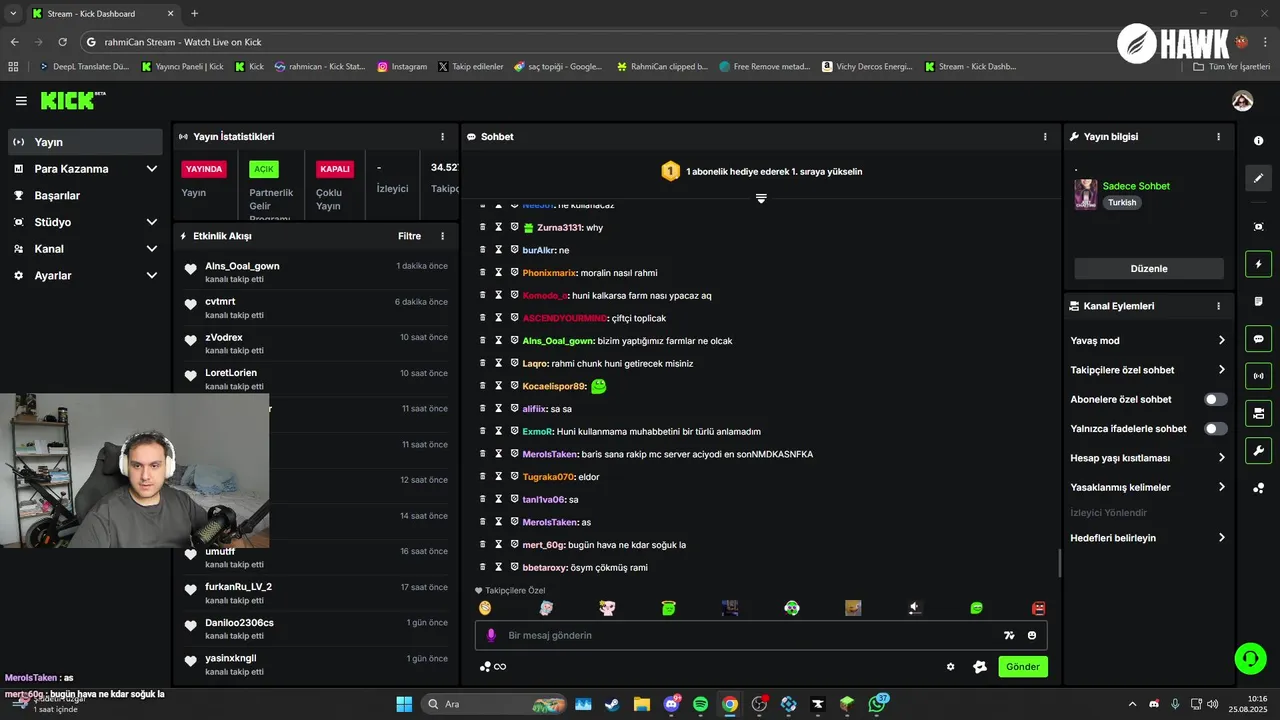
Task: Select Başarılar in the left sidebar
Action: pos(85,196)
